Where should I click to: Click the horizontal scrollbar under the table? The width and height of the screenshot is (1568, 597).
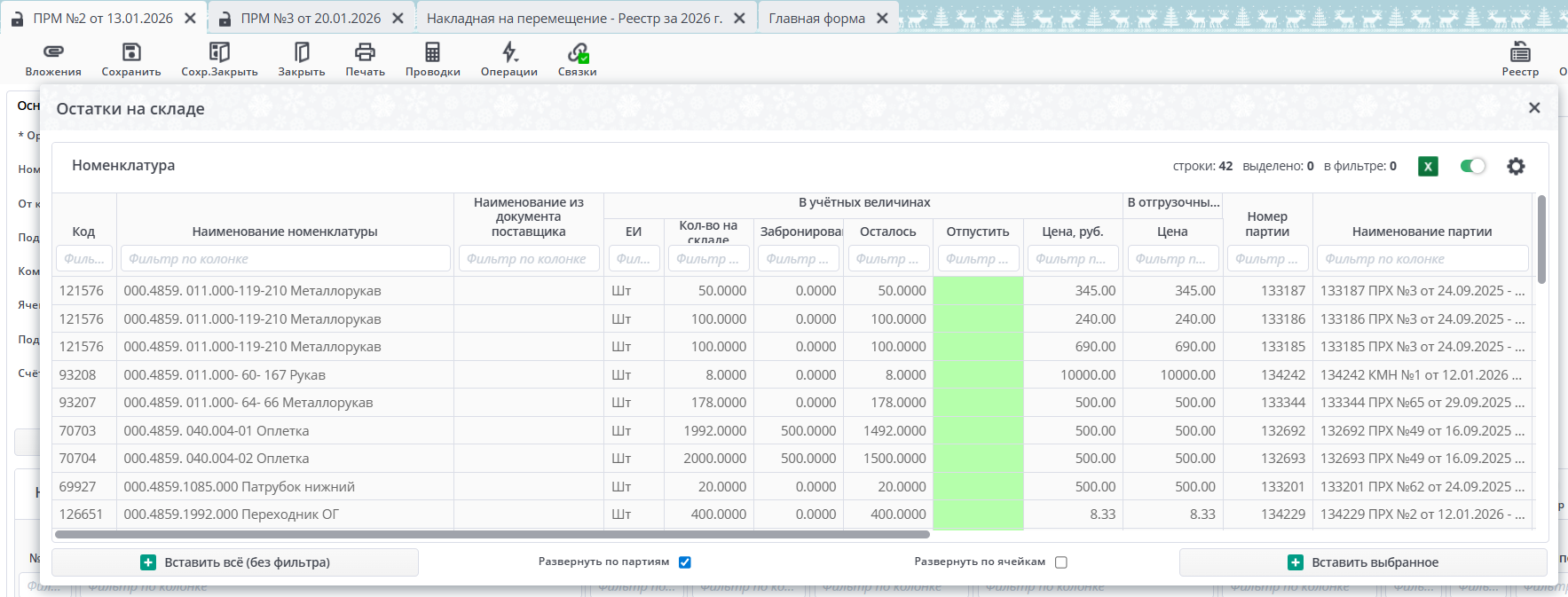pyautogui.click(x=492, y=535)
